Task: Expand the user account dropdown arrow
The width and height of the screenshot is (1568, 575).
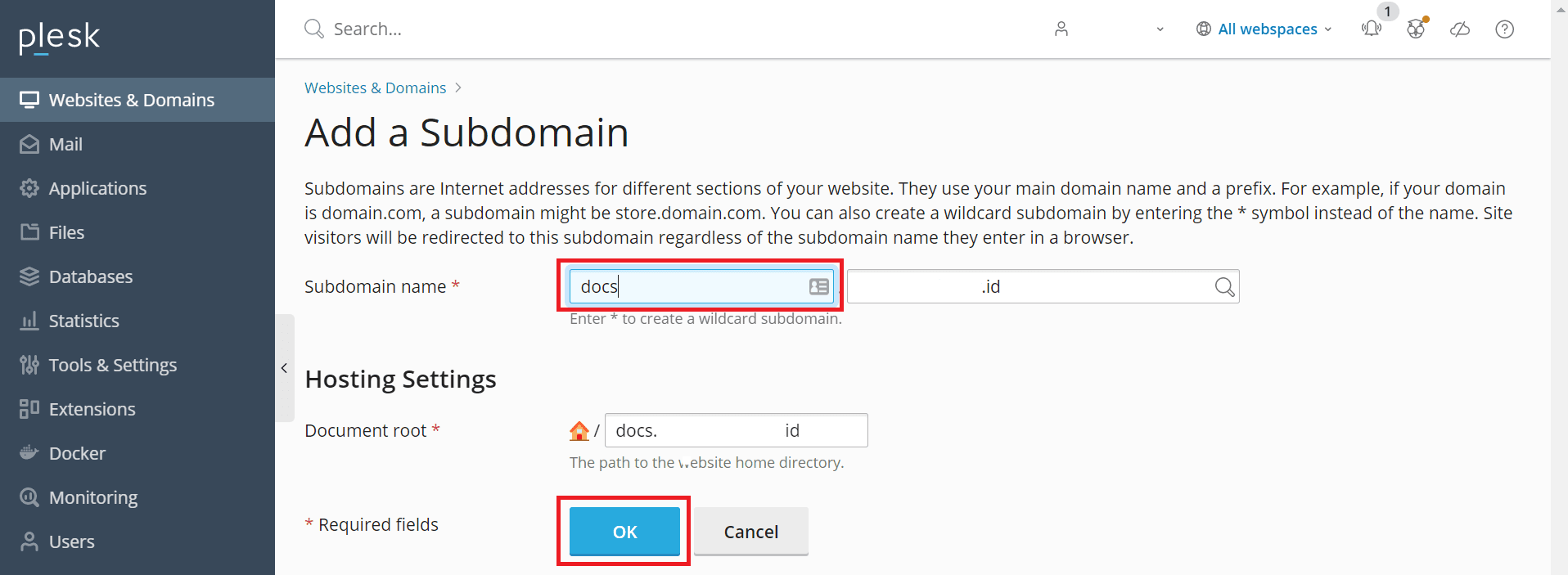Action: [x=1160, y=29]
